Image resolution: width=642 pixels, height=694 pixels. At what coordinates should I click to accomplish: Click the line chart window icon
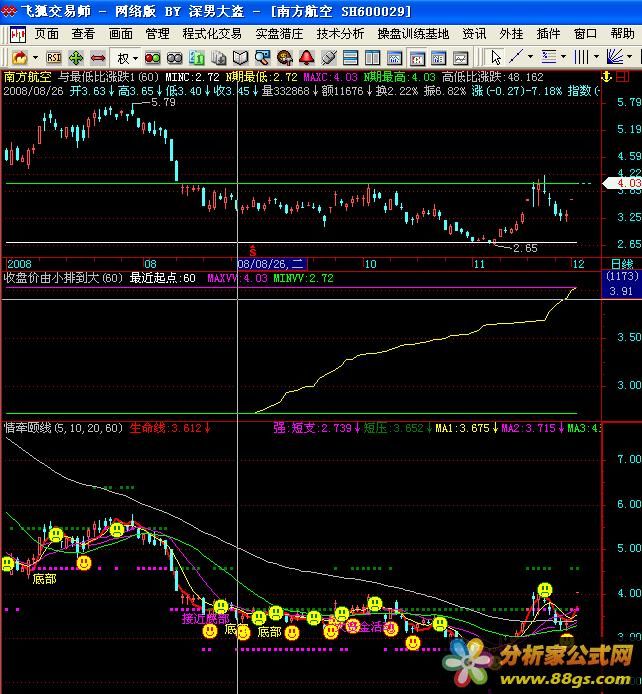(x=461, y=58)
